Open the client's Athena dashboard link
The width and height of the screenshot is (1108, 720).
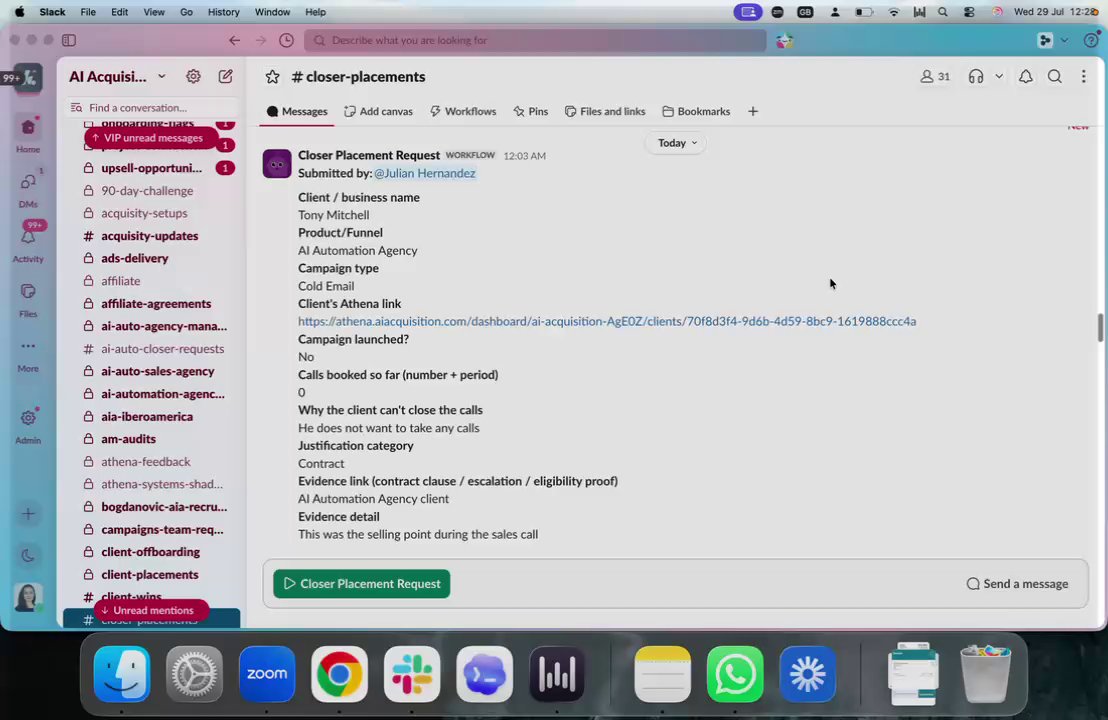point(607,321)
